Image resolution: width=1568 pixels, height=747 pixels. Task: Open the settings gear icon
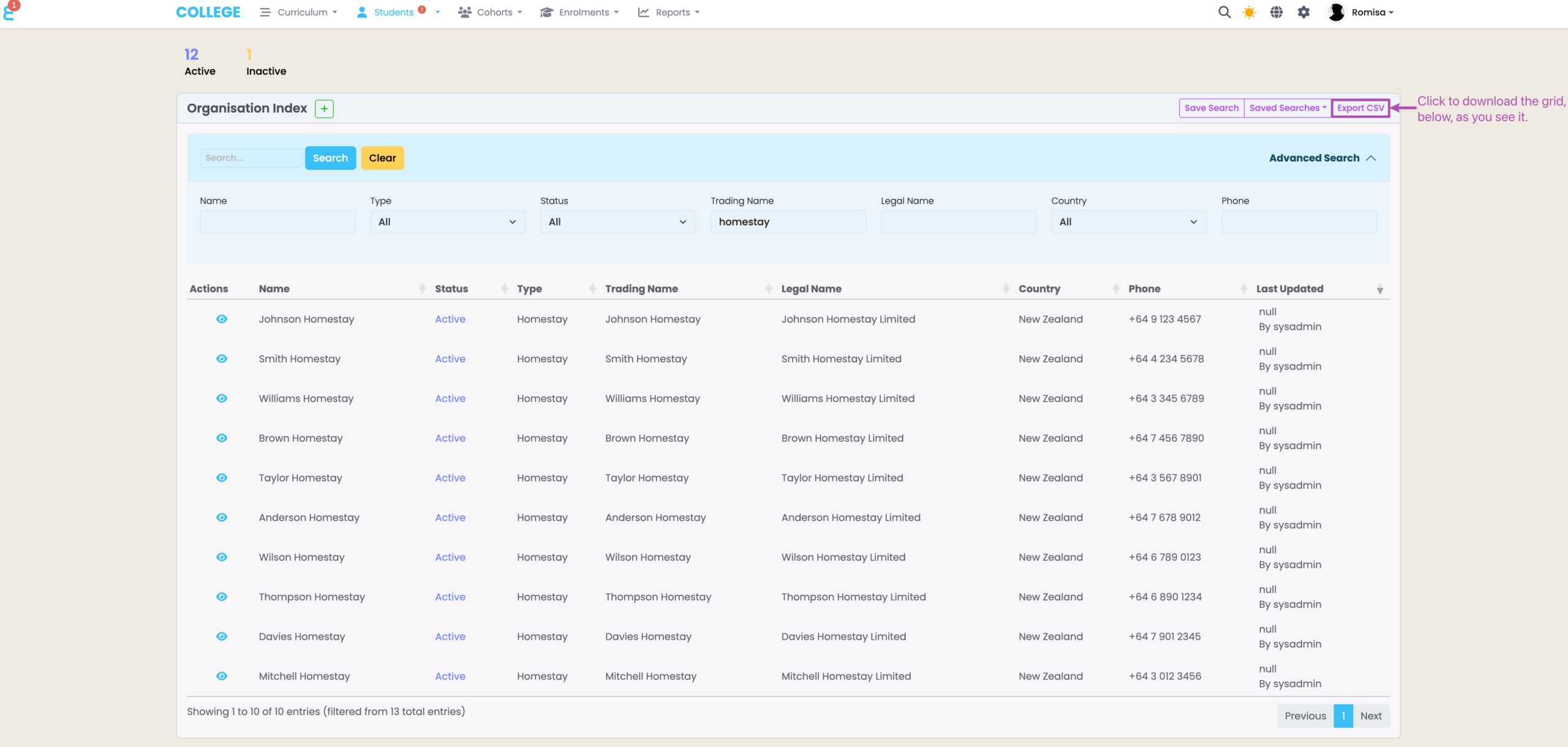[x=1303, y=12]
